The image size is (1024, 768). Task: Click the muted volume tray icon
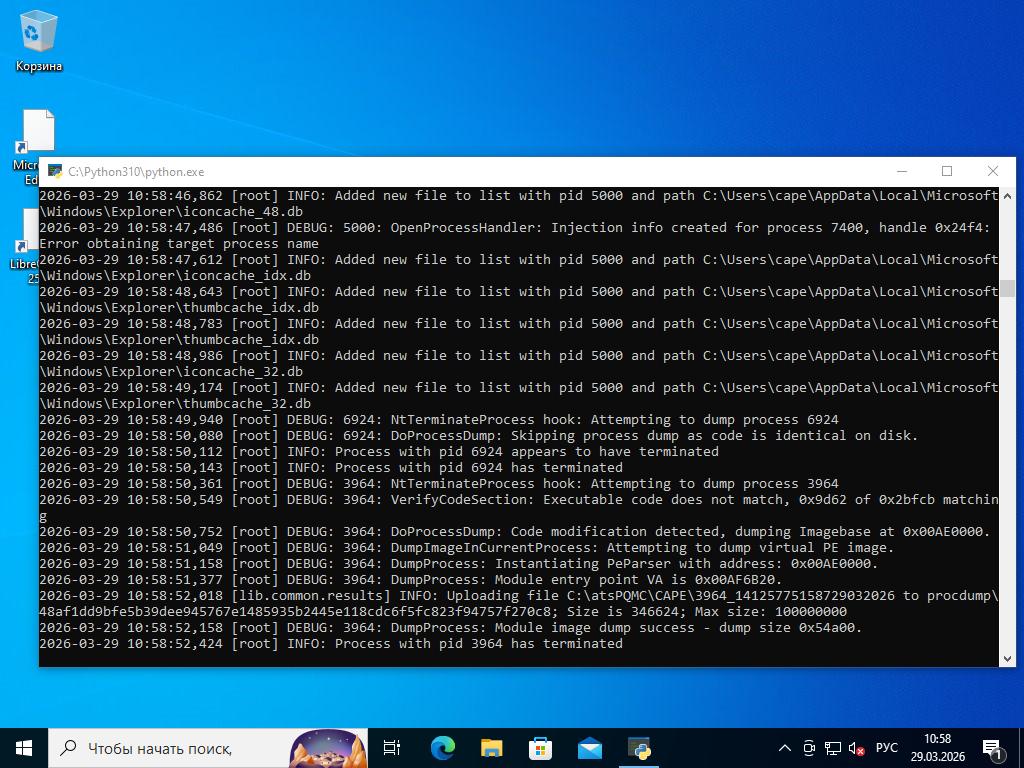(x=856, y=748)
